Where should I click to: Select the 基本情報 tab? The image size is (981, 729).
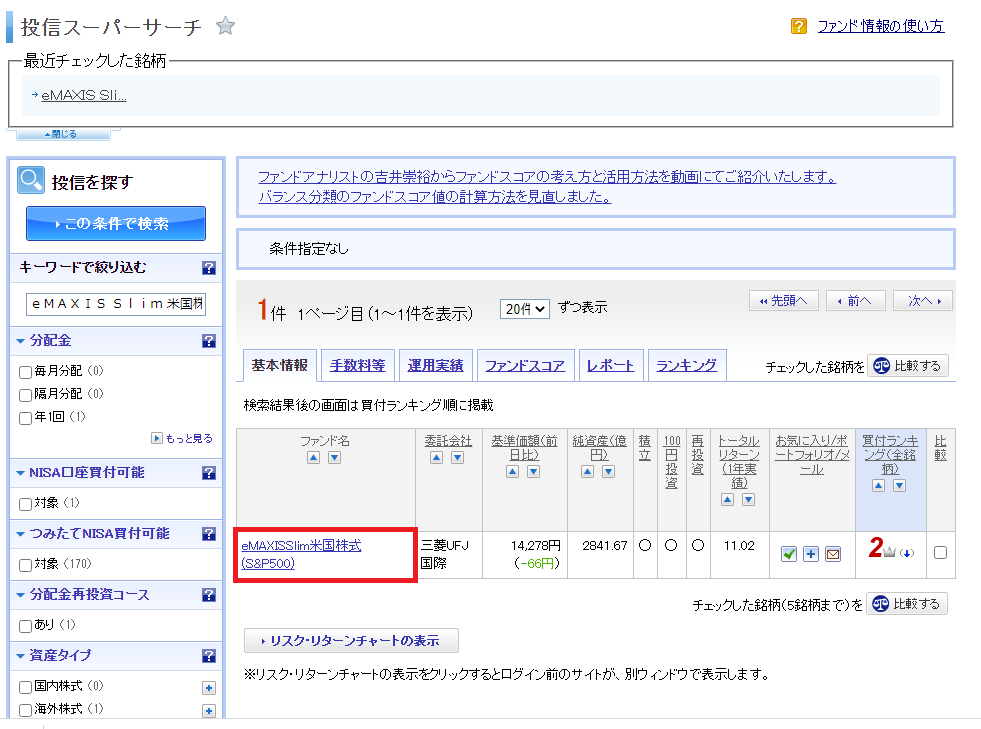279,365
